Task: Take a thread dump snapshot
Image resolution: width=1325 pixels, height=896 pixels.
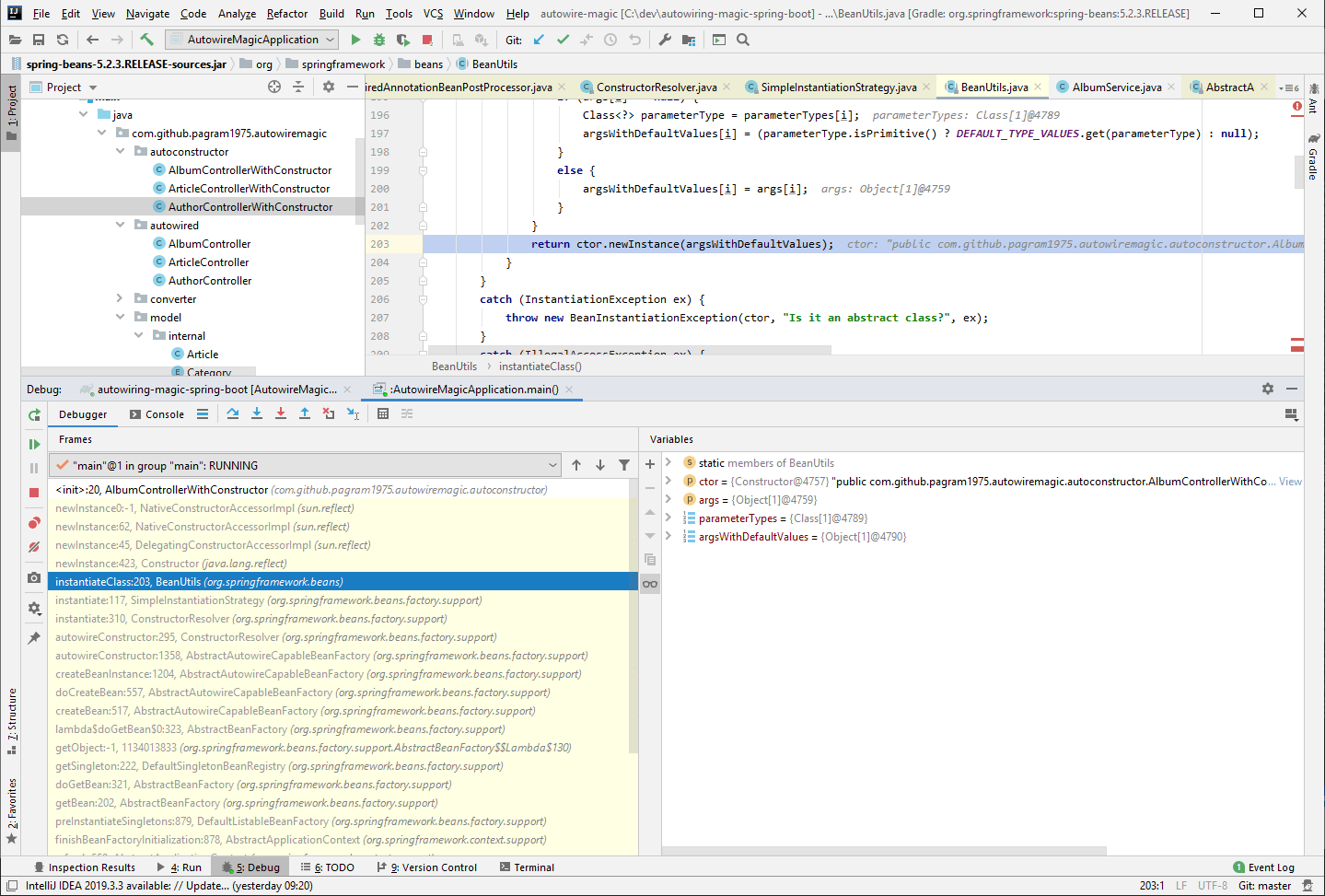Action: click(x=33, y=577)
